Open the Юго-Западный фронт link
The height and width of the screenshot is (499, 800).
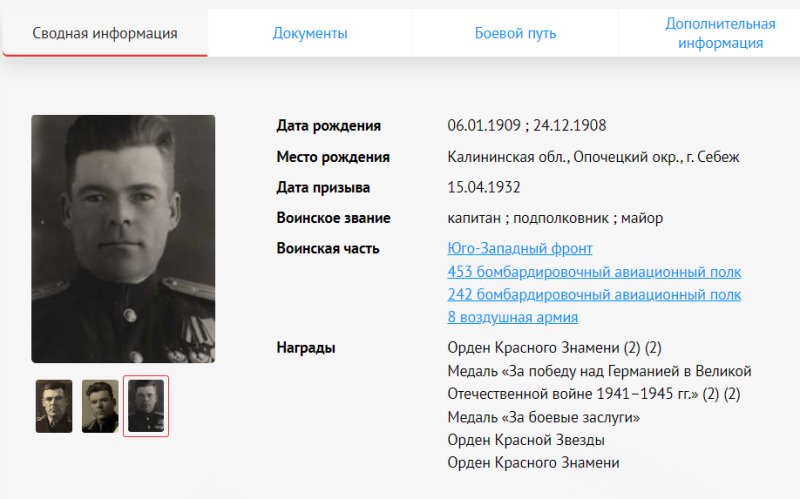[x=519, y=248]
